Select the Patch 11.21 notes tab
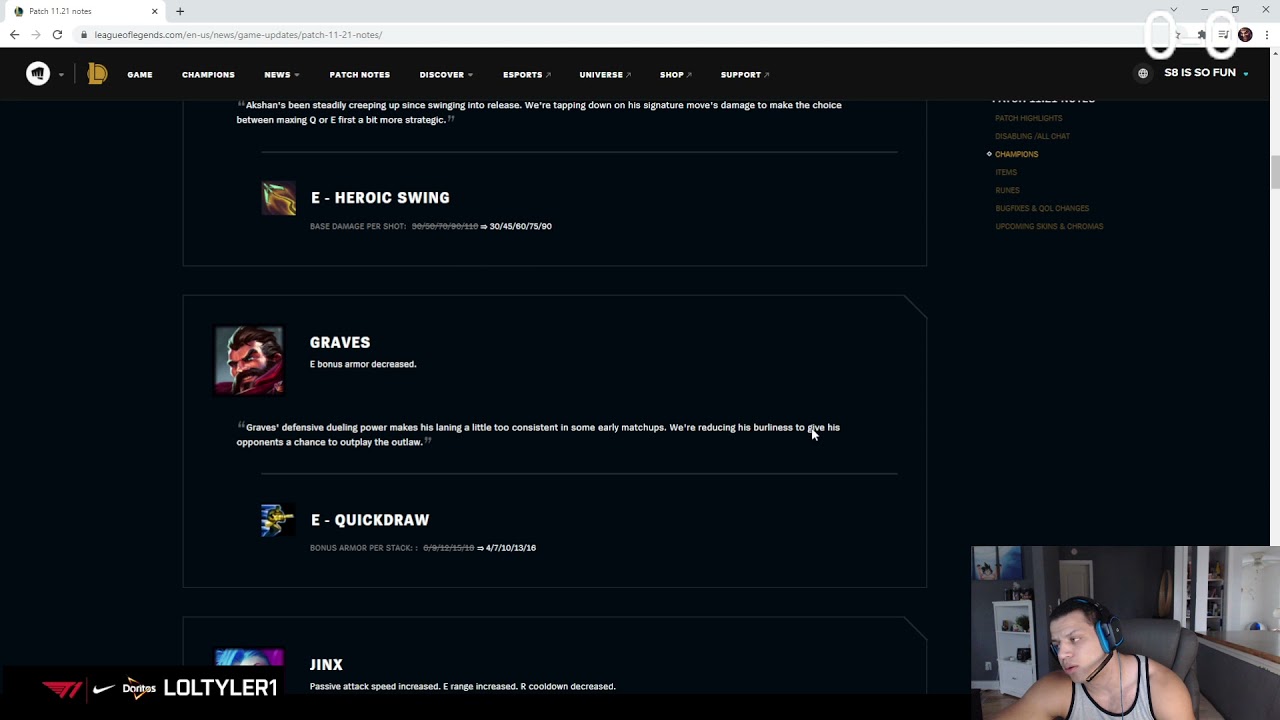Viewport: 1280px width, 720px height. click(x=86, y=11)
